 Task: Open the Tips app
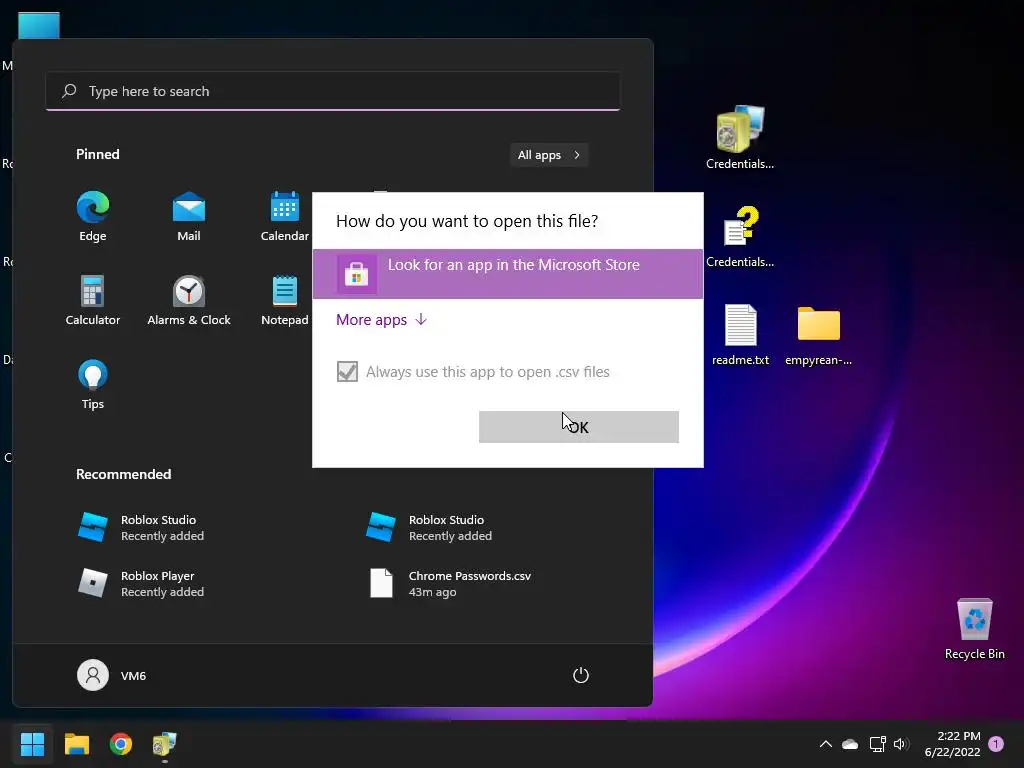93,385
